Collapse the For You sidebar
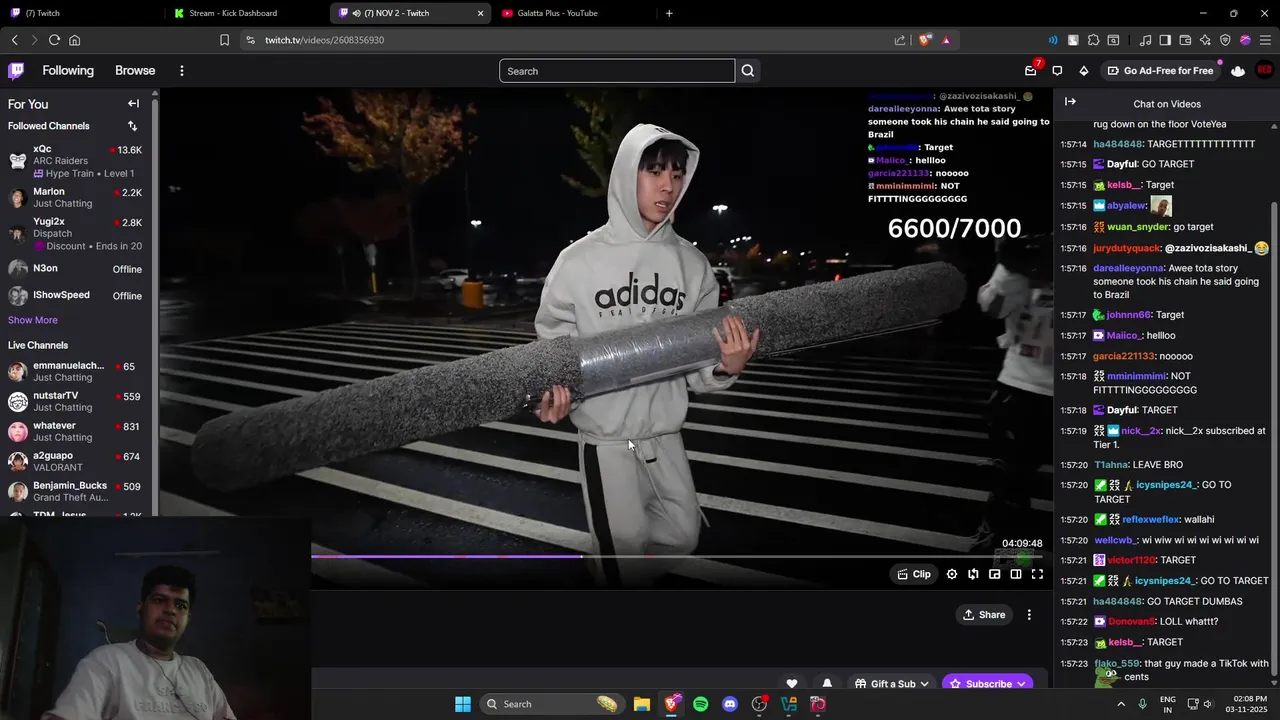The image size is (1280, 720). (133, 104)
